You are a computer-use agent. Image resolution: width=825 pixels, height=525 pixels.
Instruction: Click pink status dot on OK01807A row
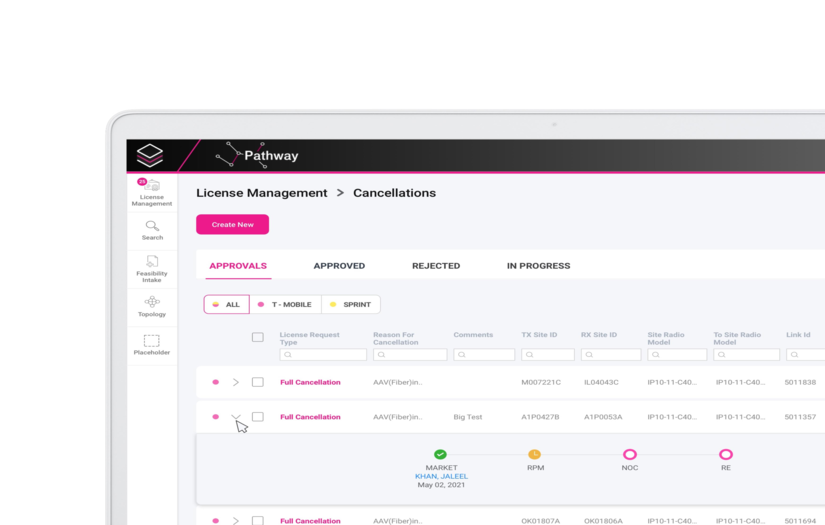(x=215, y=521)
